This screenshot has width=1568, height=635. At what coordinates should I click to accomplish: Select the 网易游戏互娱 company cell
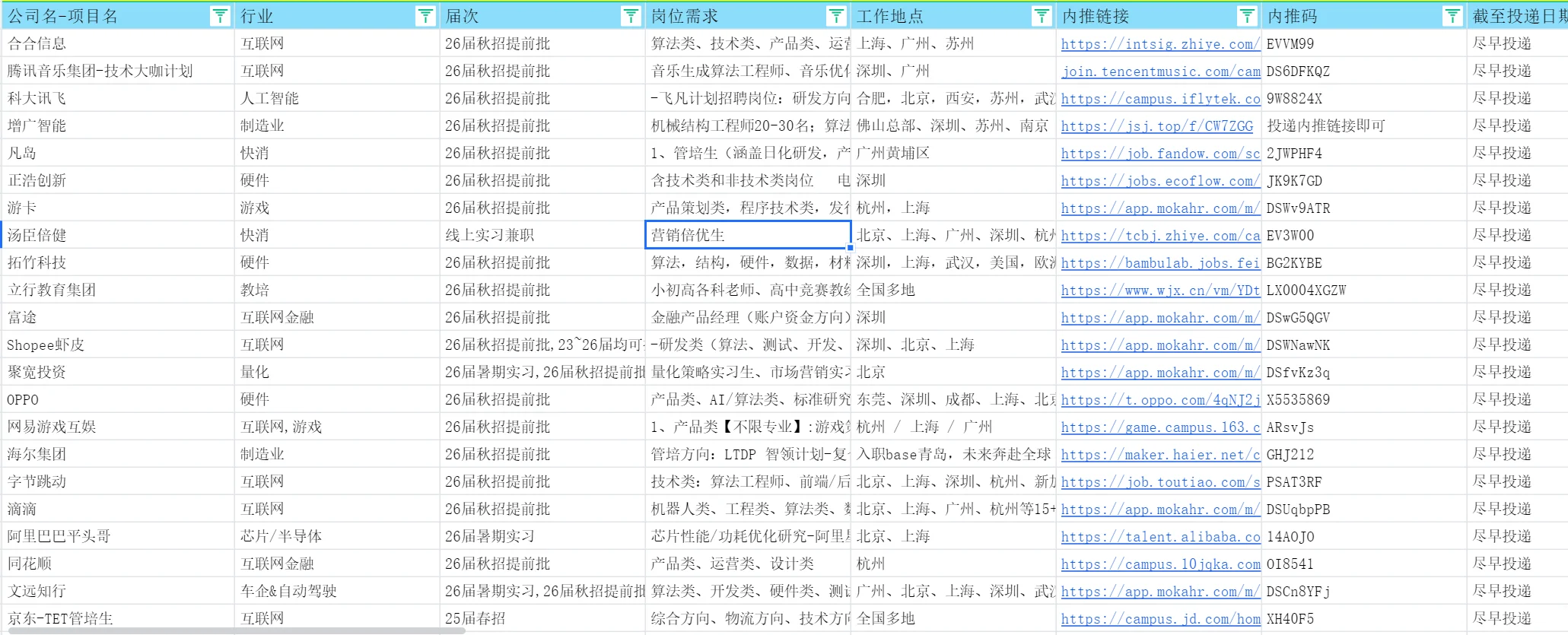118,427
